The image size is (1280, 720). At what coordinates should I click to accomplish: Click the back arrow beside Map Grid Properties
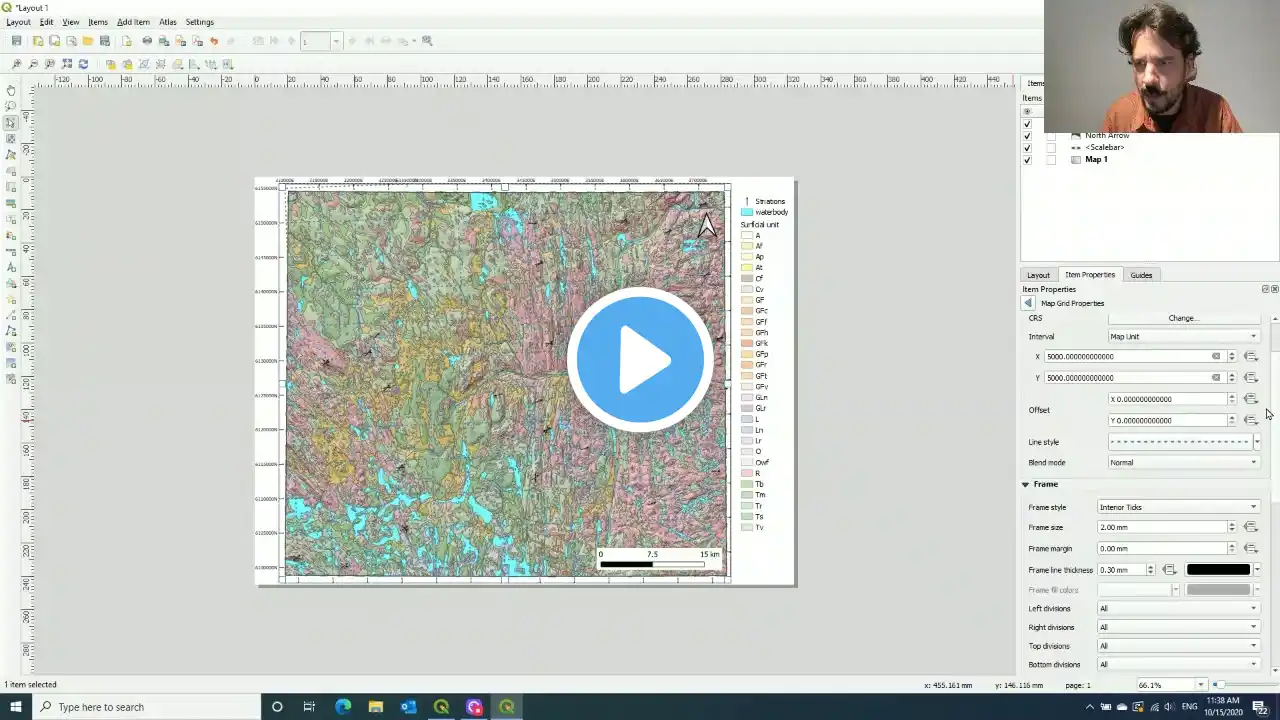[x=1028, y=303]
